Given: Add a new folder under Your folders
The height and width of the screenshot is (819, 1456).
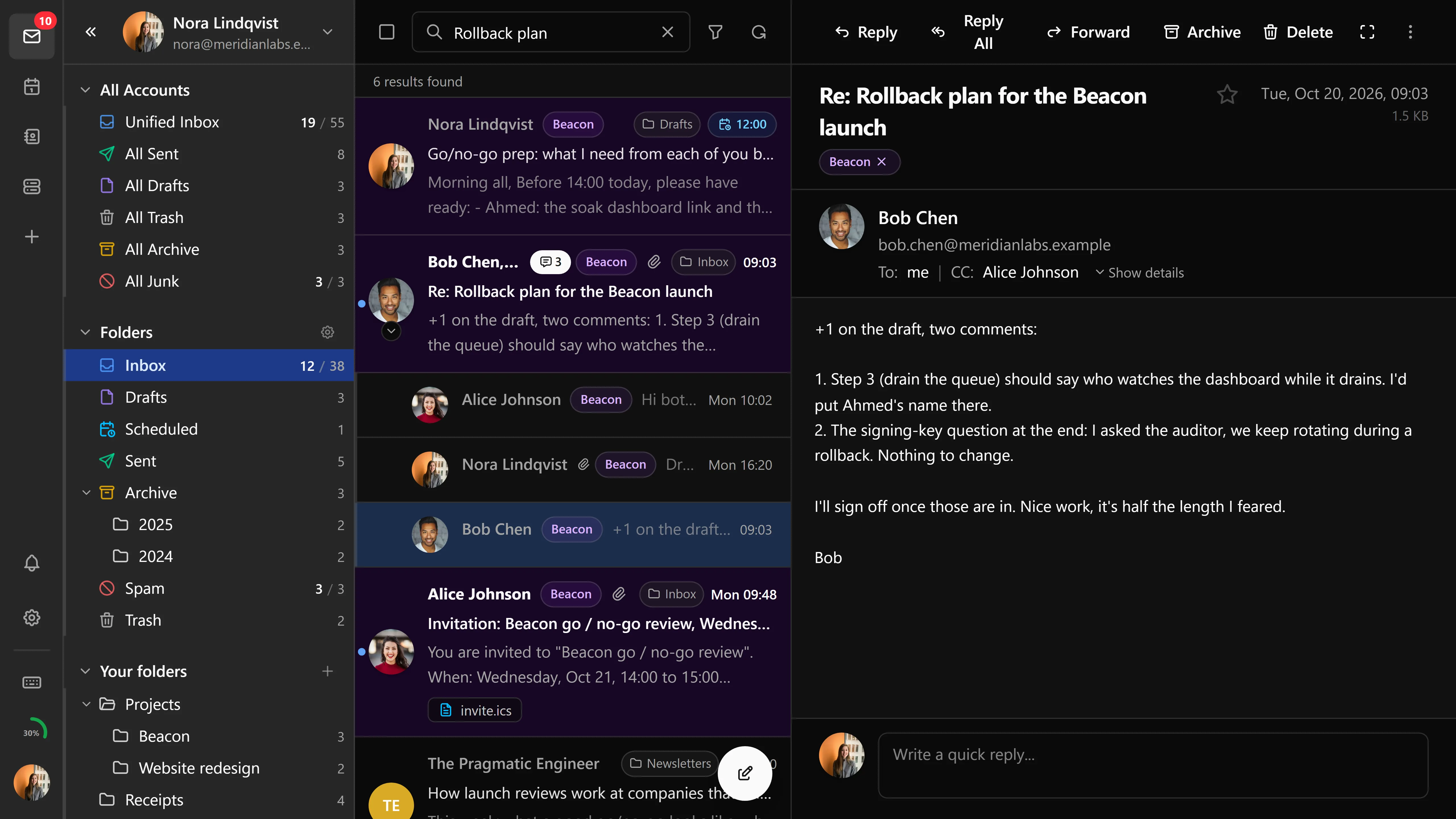Looking at the screenshot, I should tap(327, 671).
